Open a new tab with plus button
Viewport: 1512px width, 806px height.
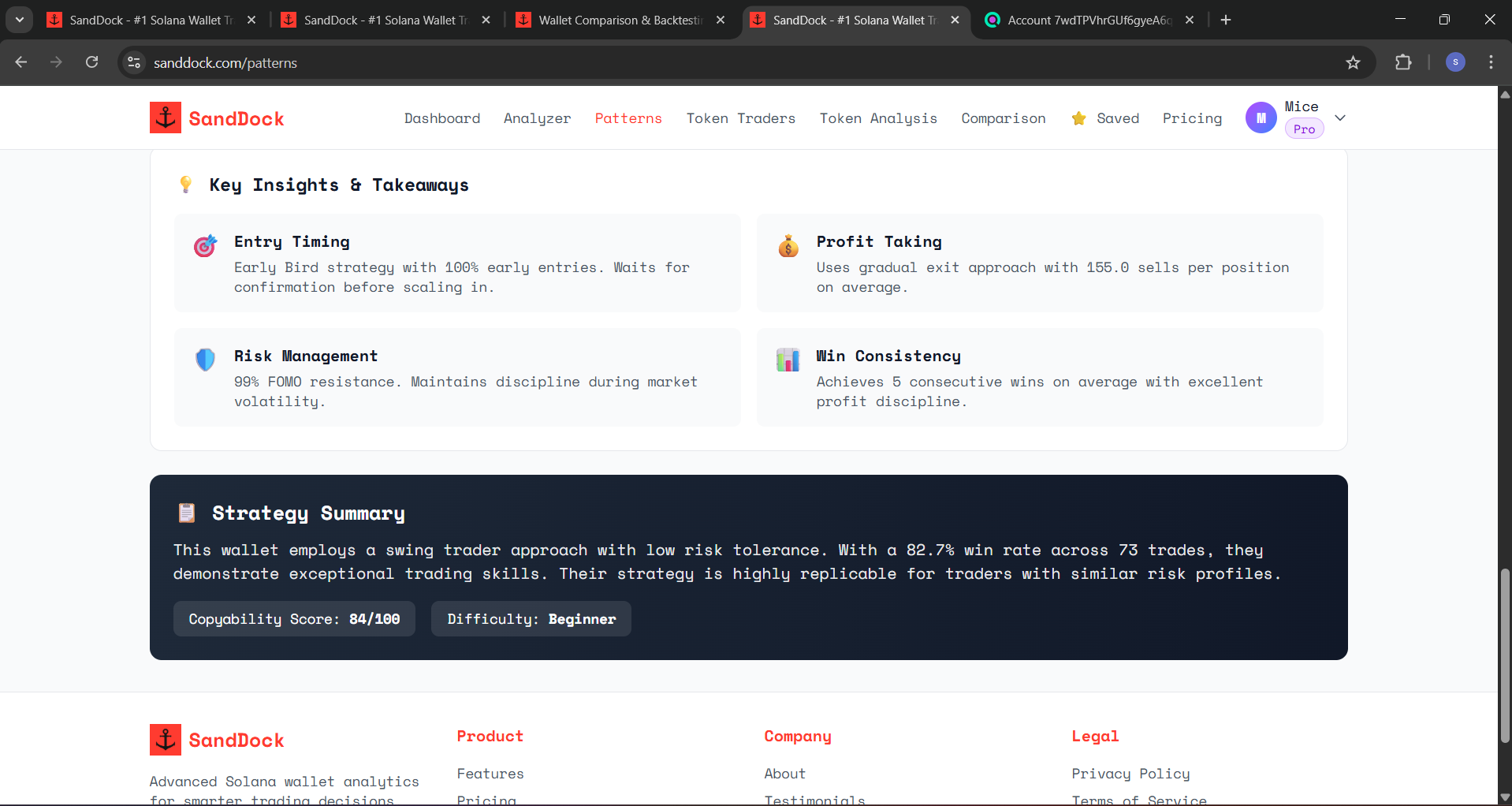[1226, 20]
